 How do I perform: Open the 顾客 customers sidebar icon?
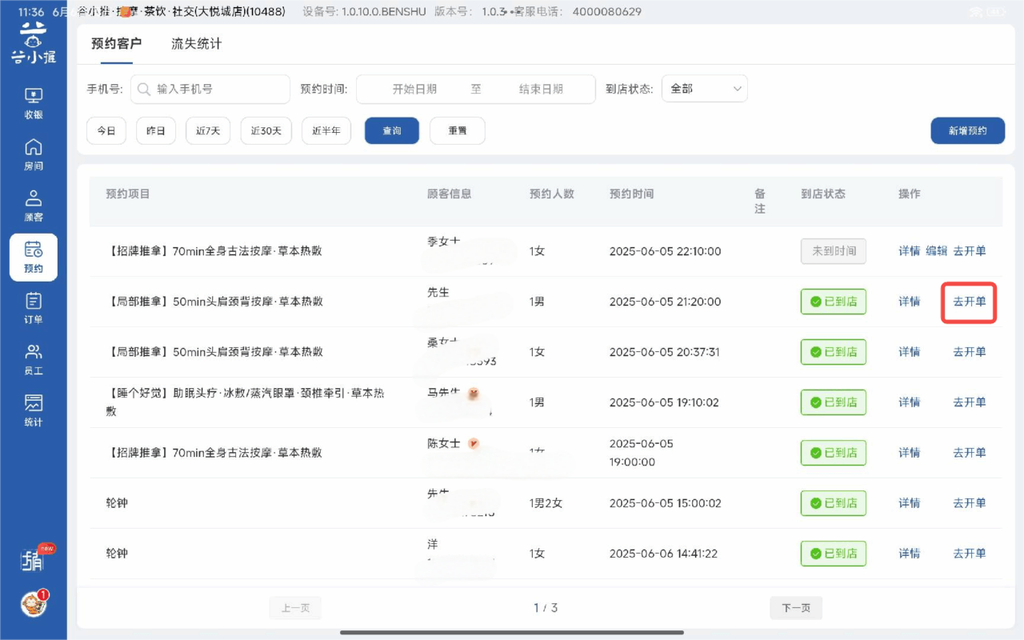(33, 206)
